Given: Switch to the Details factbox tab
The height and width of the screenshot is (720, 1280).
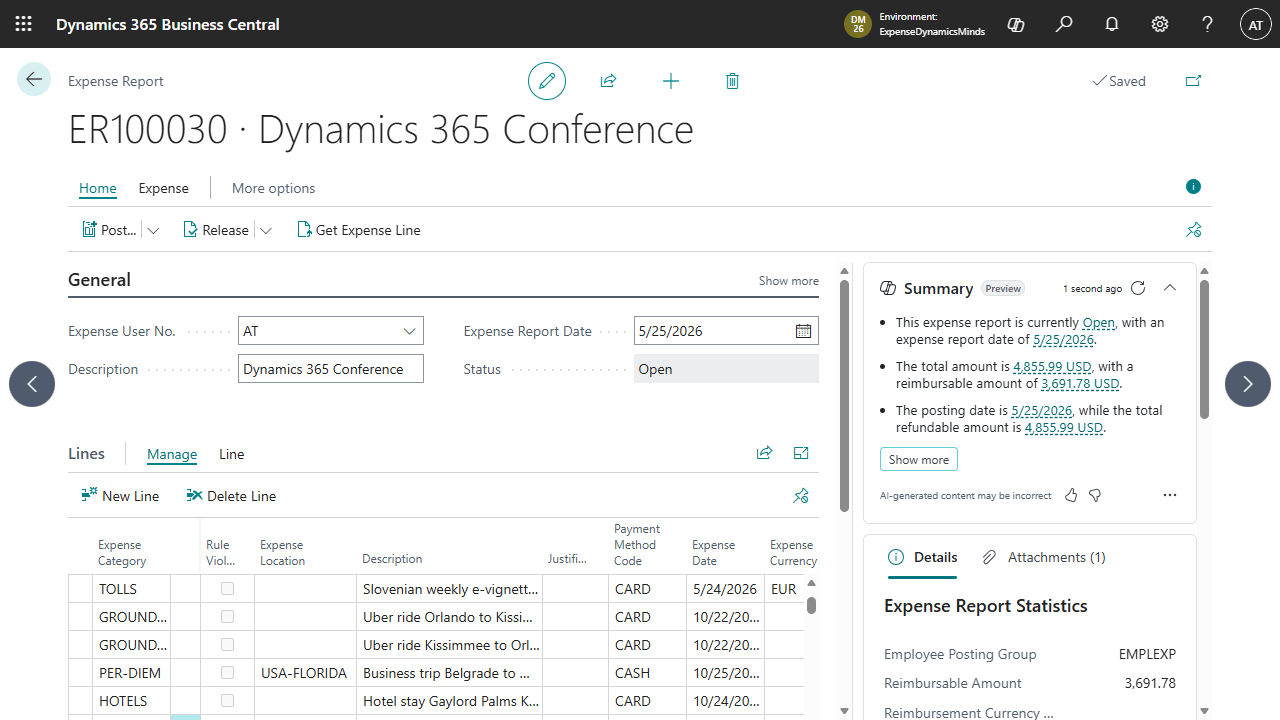Looking at the screenshot, I should click(922, 557).
